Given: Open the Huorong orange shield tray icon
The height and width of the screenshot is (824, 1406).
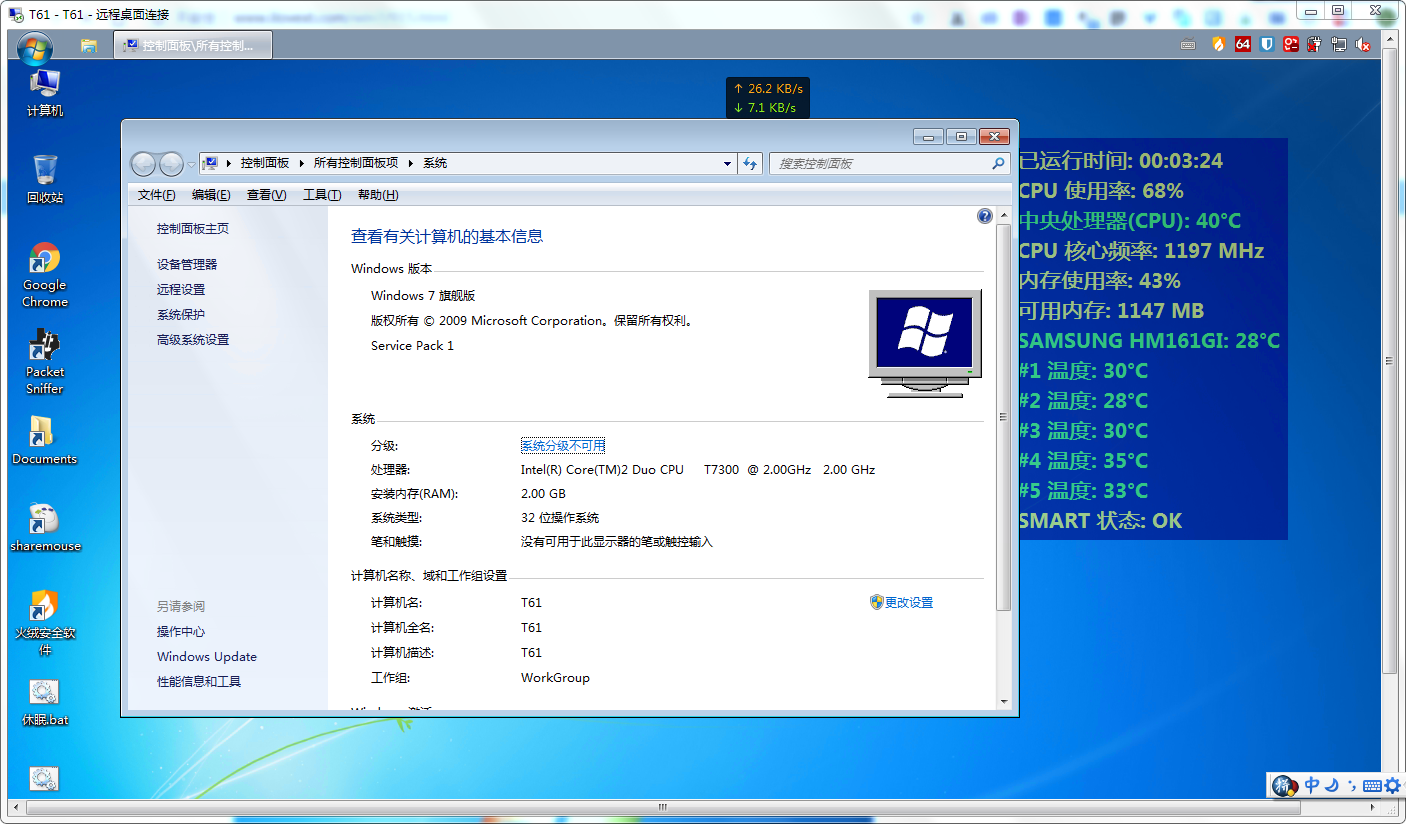Looking at the screenshot, I should pos(1218,45).
